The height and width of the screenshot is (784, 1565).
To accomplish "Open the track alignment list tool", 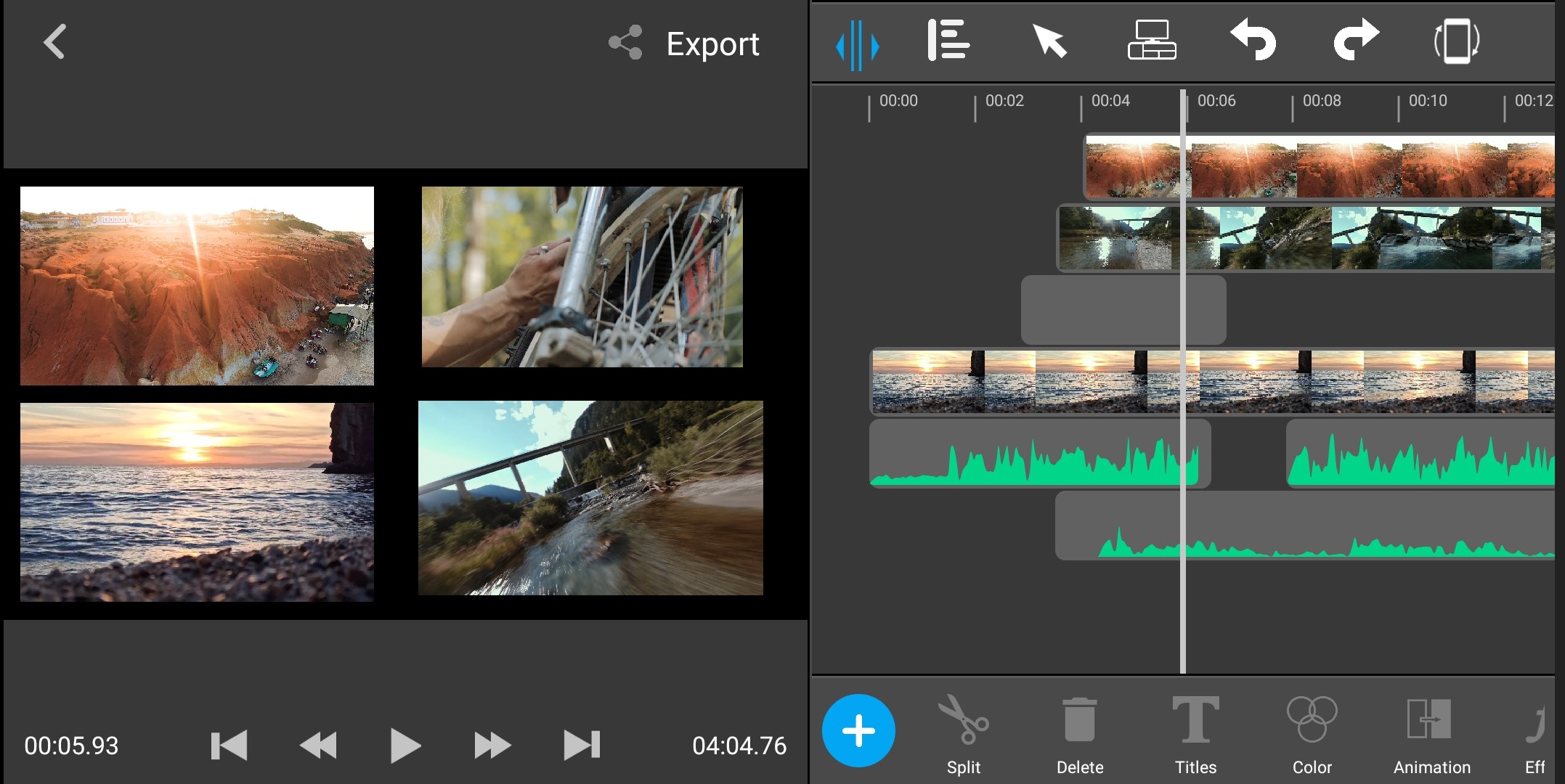I will click(948, 41).
